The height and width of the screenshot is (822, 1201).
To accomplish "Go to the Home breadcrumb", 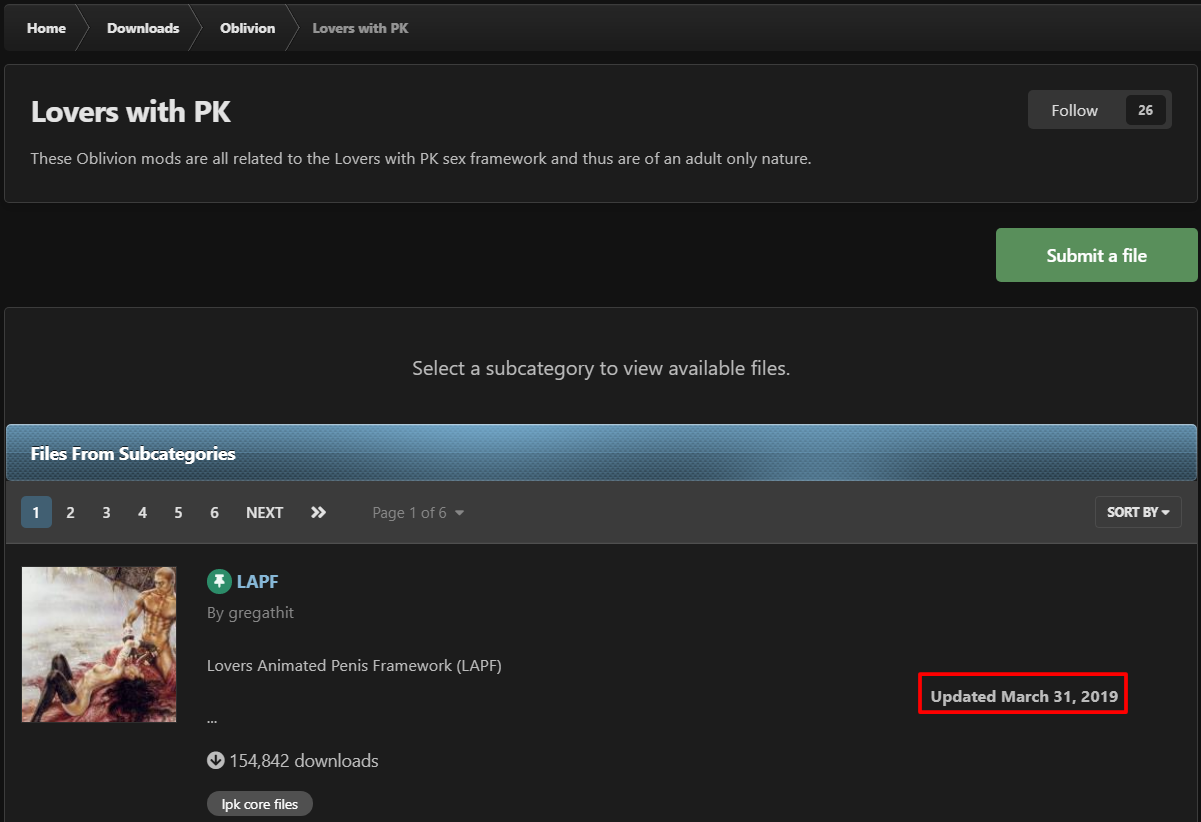I will click(x=46, y=28).
